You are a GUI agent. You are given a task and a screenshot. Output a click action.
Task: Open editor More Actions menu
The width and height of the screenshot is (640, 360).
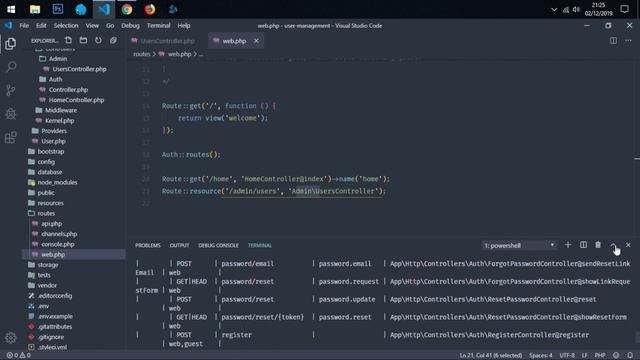pyautogui.click(x=628, y=40)
